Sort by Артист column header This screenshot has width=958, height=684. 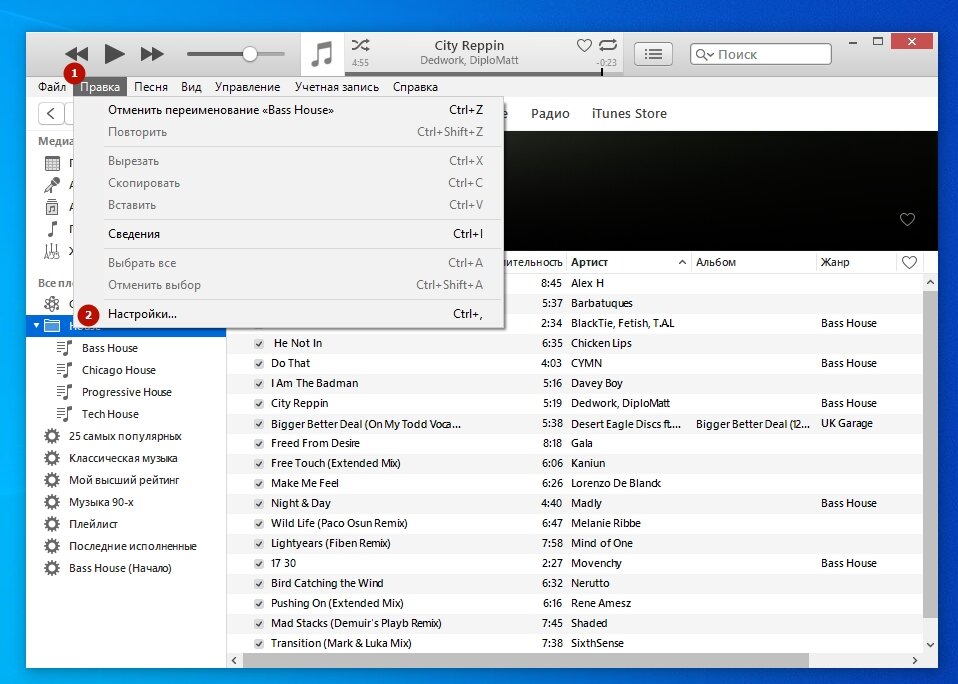pyautogui.click(x=629, y=262)
